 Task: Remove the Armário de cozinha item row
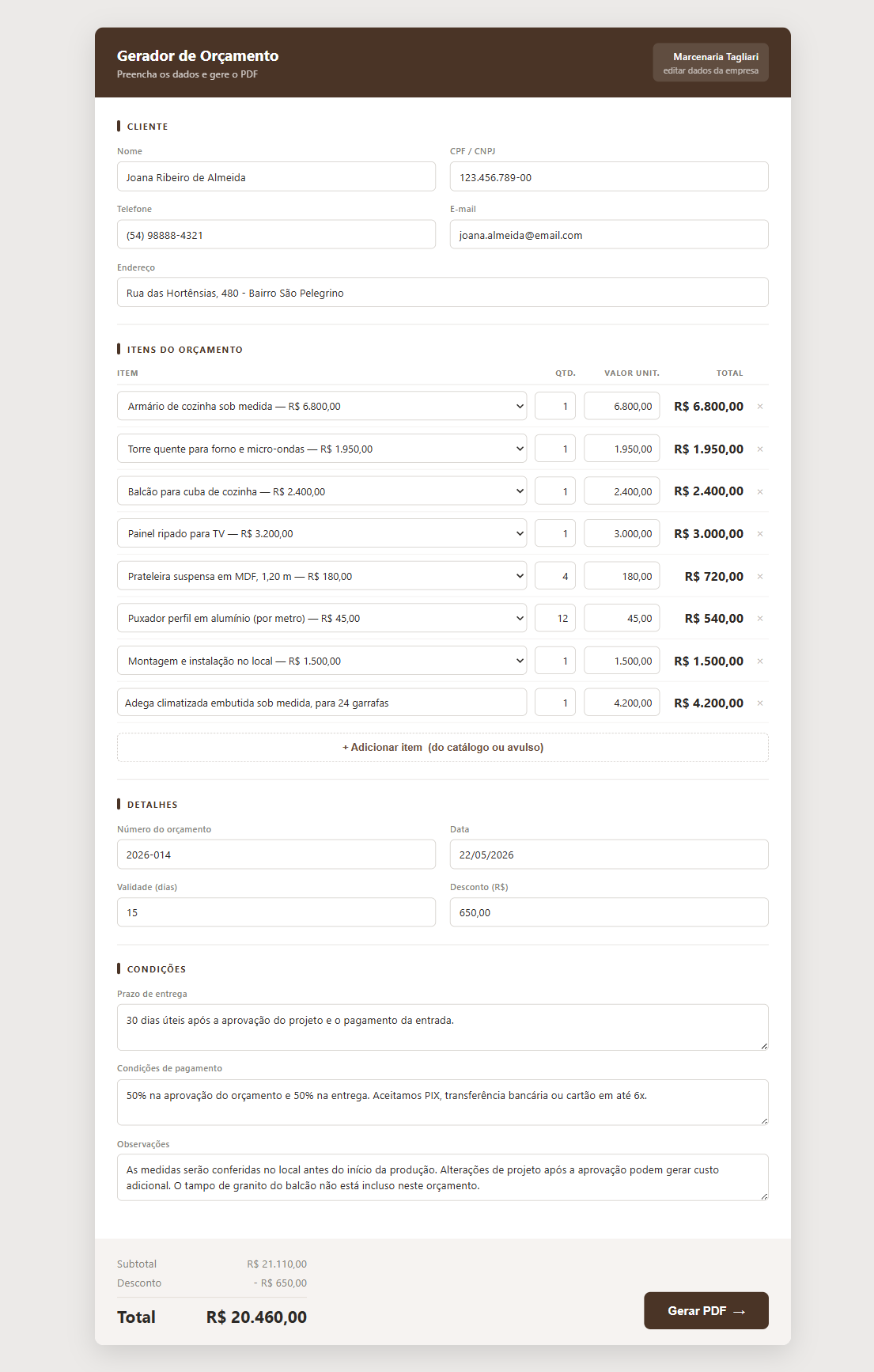pyautogui.click(x=760, y=406)
